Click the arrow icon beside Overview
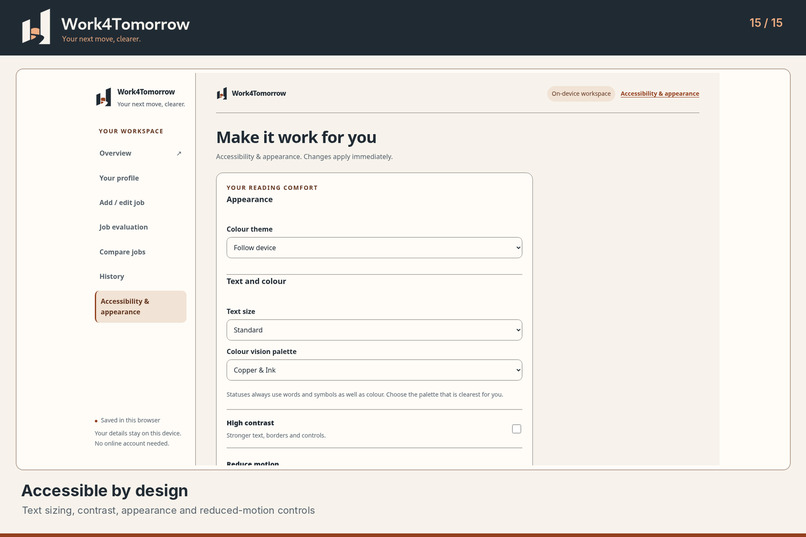Screen dimensions: 806x537 click(179, 153)
